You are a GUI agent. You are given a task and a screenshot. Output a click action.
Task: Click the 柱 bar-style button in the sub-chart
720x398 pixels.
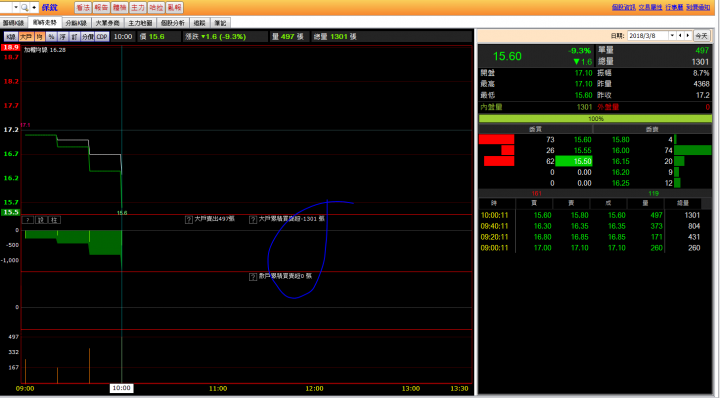pyautogui.click(x=54, y=220)
